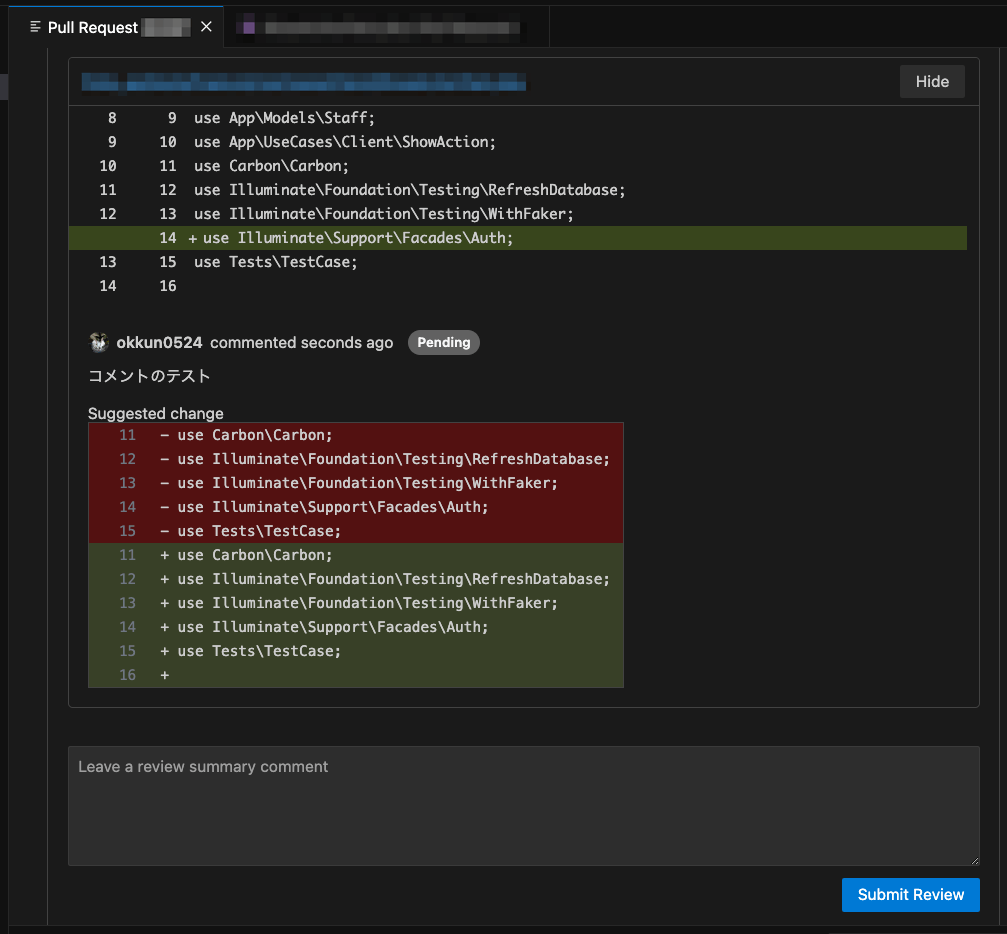This screenshot has height=934, width=1007.
Task: Close the Pull Request tab
Action: pyautogui.click(x=206, y=27)
